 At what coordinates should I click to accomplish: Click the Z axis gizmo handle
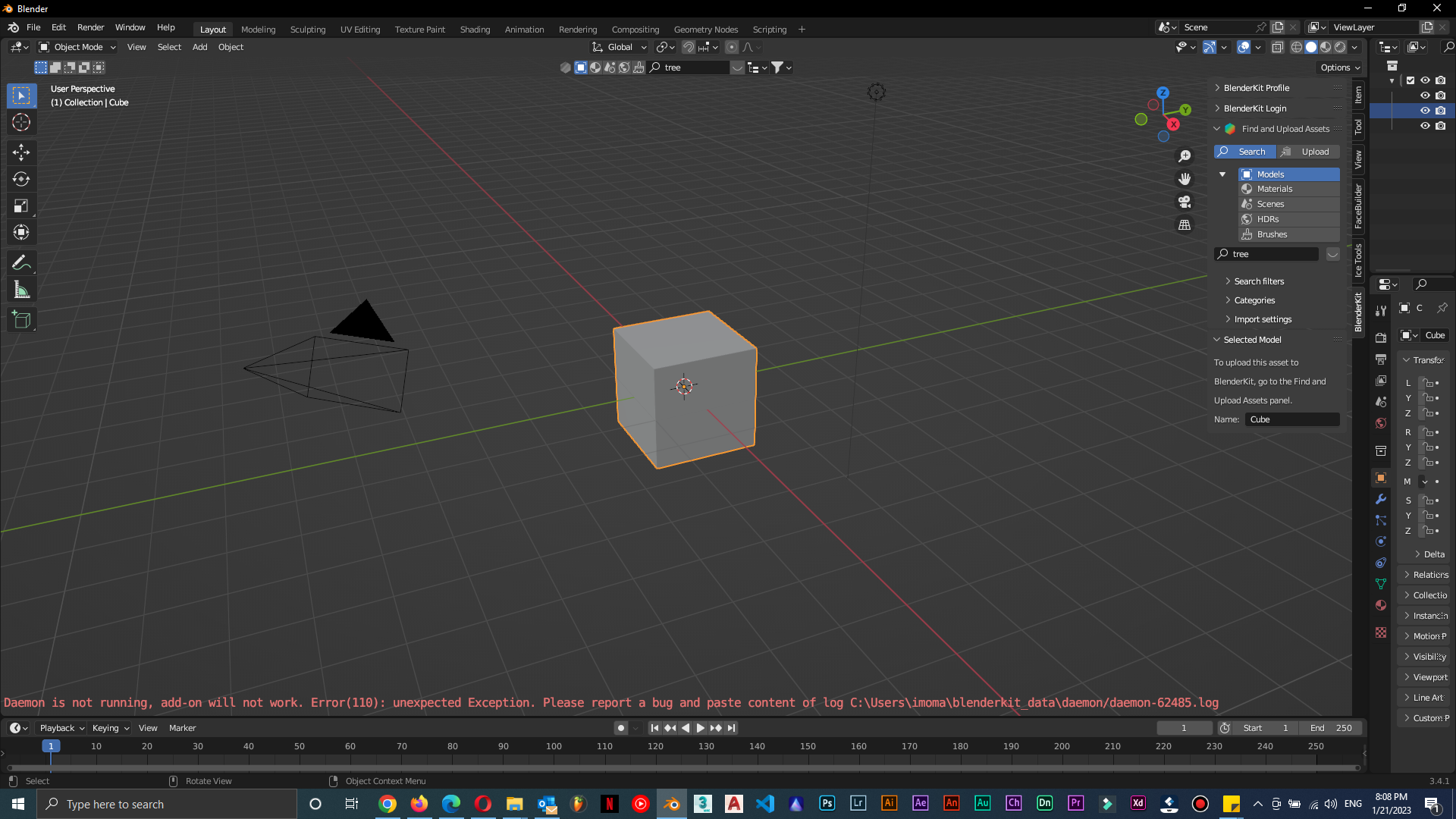point(1163,93)
